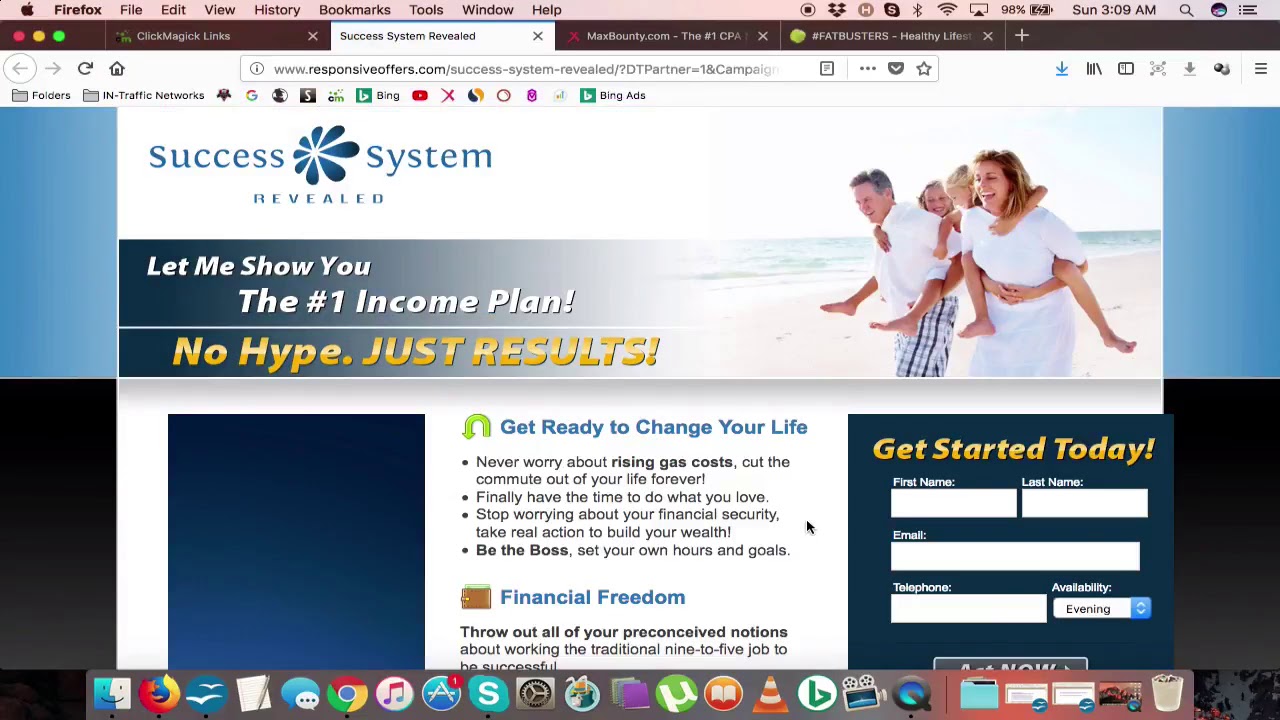Open App Store from the Dock
Image resolution: width=1280 pixels, height=720 pixels.
(441, 694)
